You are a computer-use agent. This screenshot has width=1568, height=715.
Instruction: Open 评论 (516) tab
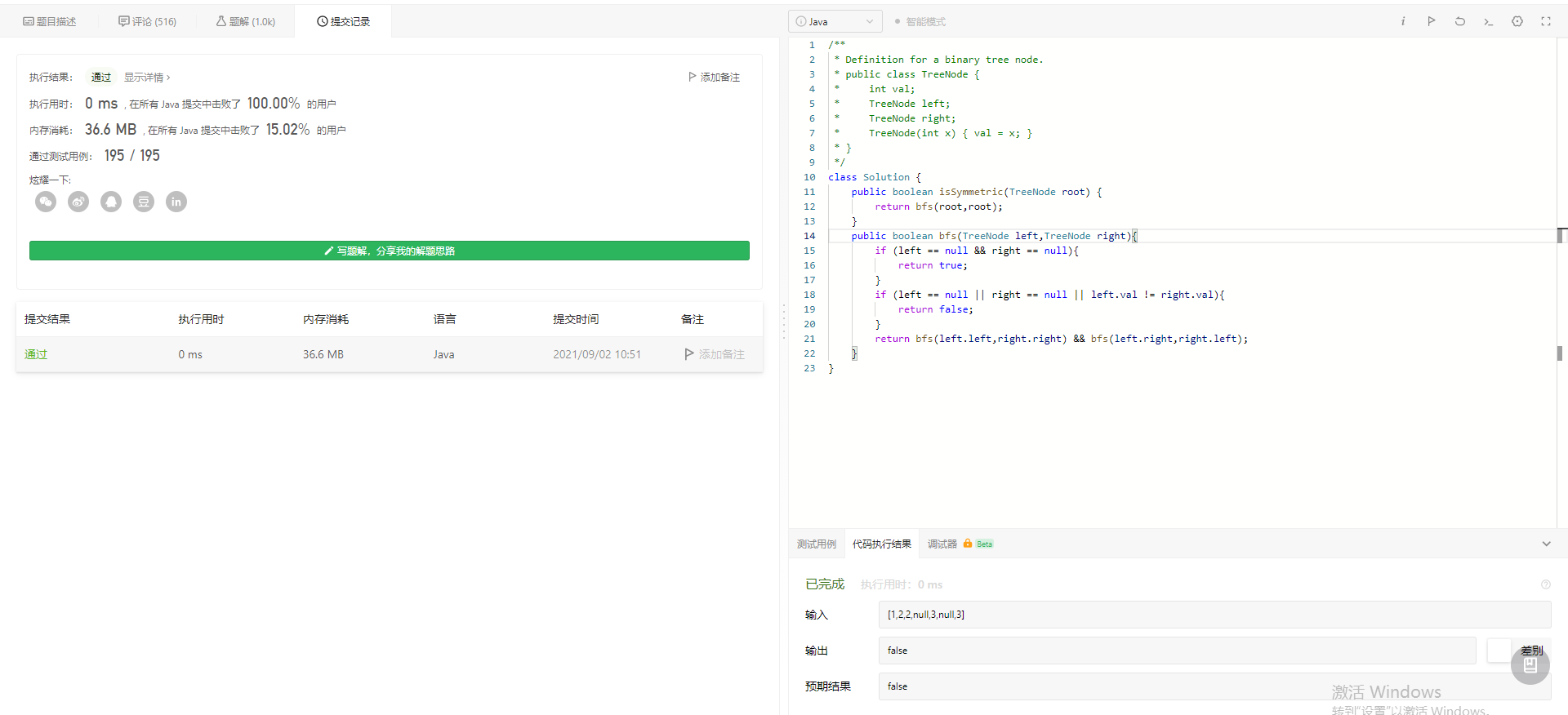(148, 21)
